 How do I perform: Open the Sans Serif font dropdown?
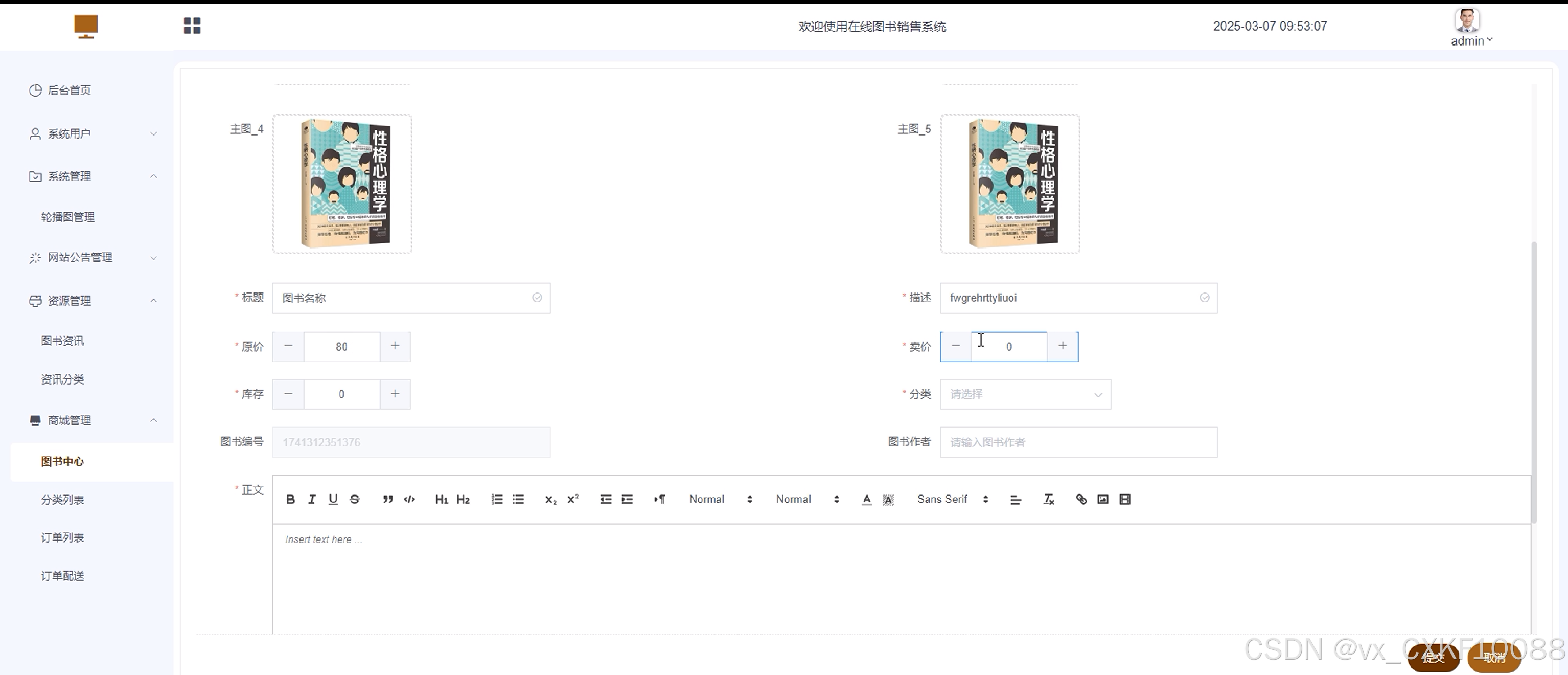point(952,499)
